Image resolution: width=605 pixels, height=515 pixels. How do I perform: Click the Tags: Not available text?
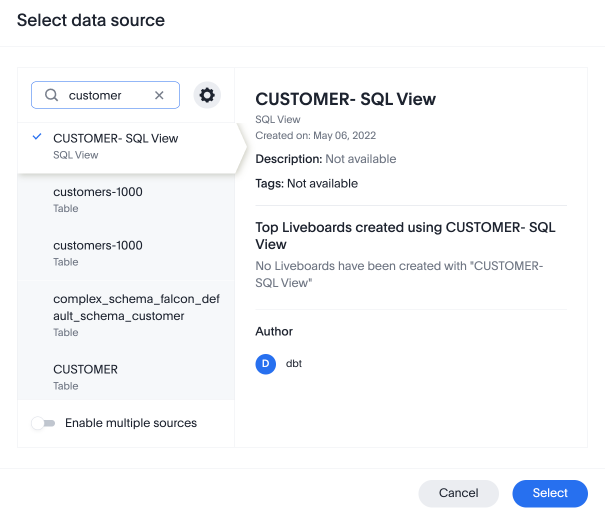tap(306, 184)
